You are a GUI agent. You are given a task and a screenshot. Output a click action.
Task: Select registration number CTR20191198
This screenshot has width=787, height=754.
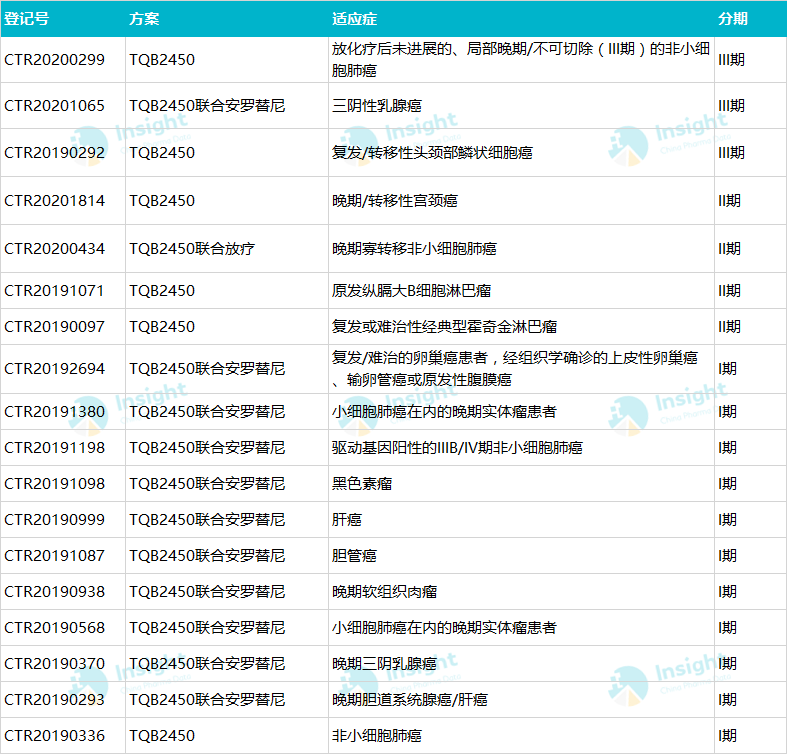(x=54, y=448)
